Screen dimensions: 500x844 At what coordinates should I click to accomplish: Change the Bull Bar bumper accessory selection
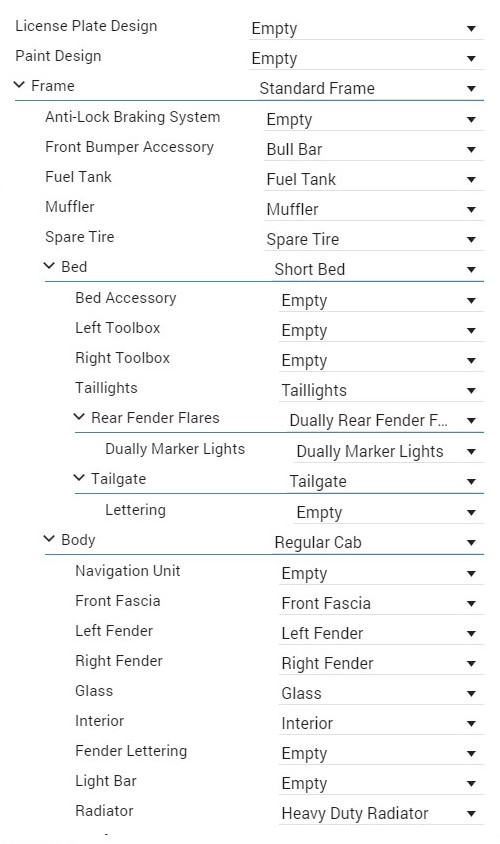coord(374,149)
